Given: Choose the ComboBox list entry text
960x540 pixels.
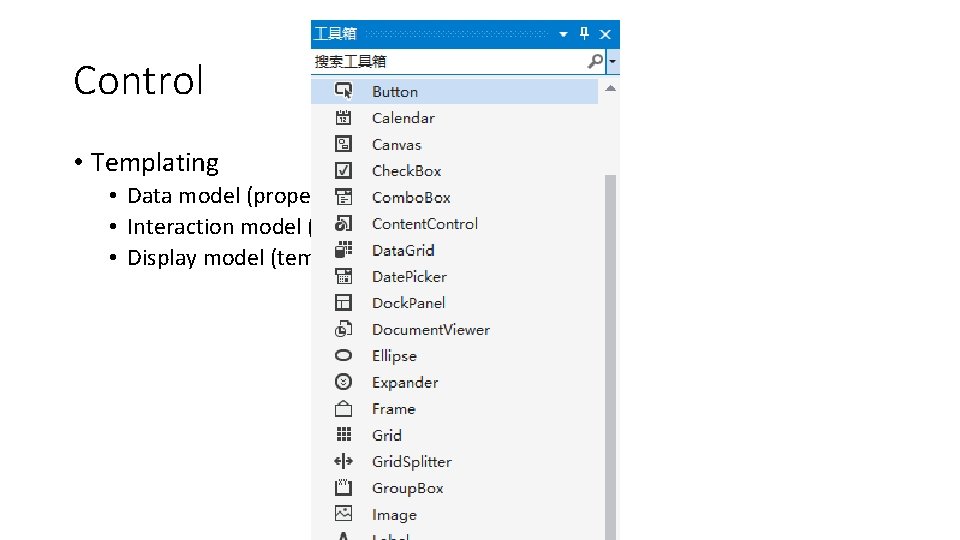Looking at the screenshot, I should click(411, 198).
